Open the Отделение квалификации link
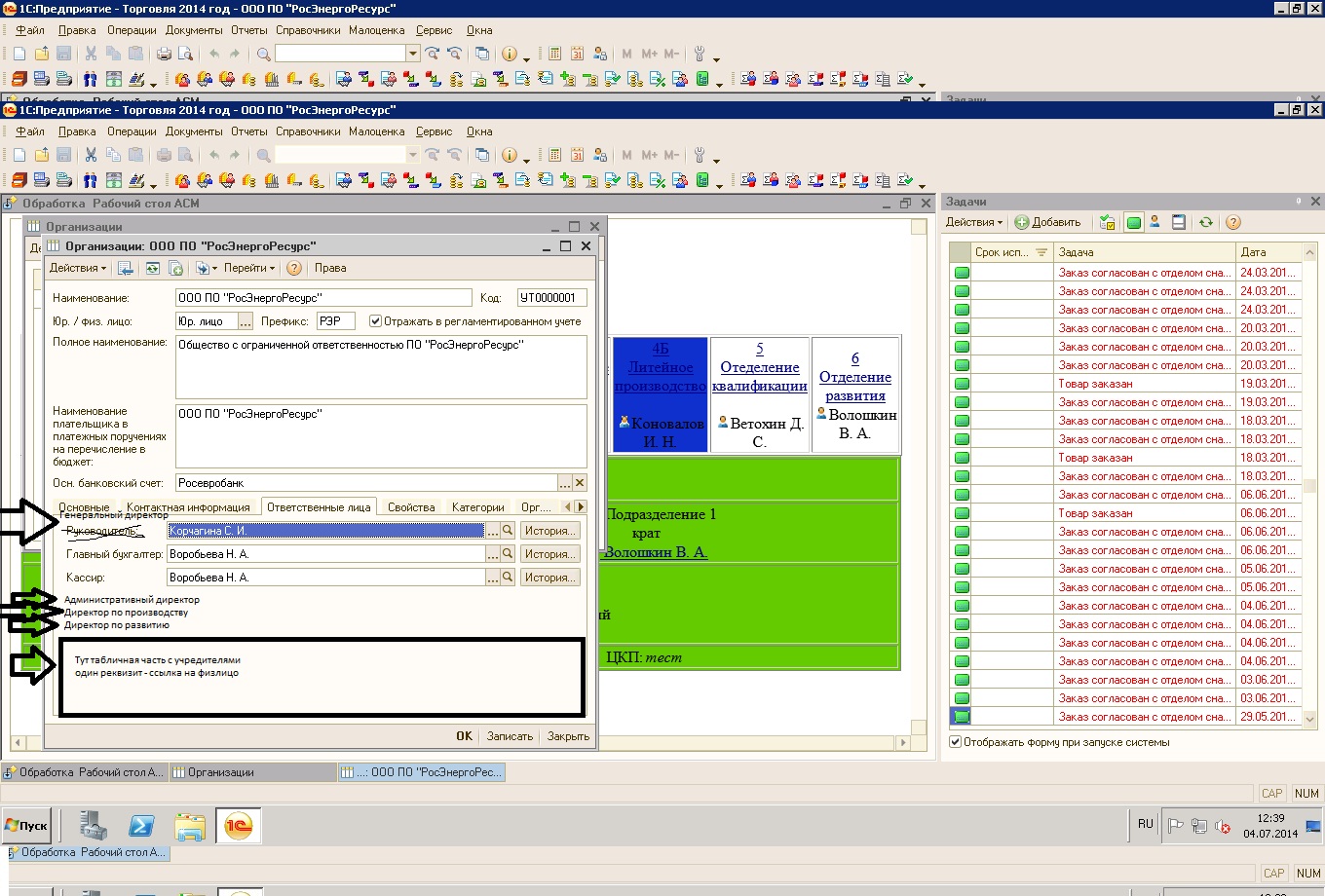The height and width of the screenshot is (896, 1325). pos(760,376)
